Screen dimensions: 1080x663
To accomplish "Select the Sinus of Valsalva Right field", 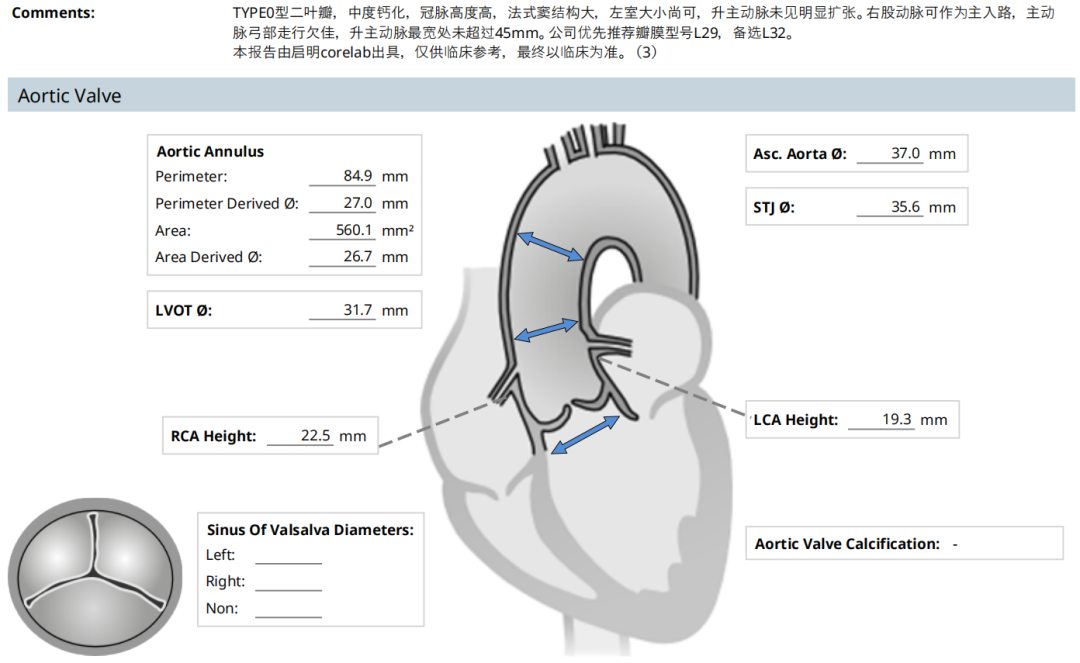I will click(x=288, y=582).
